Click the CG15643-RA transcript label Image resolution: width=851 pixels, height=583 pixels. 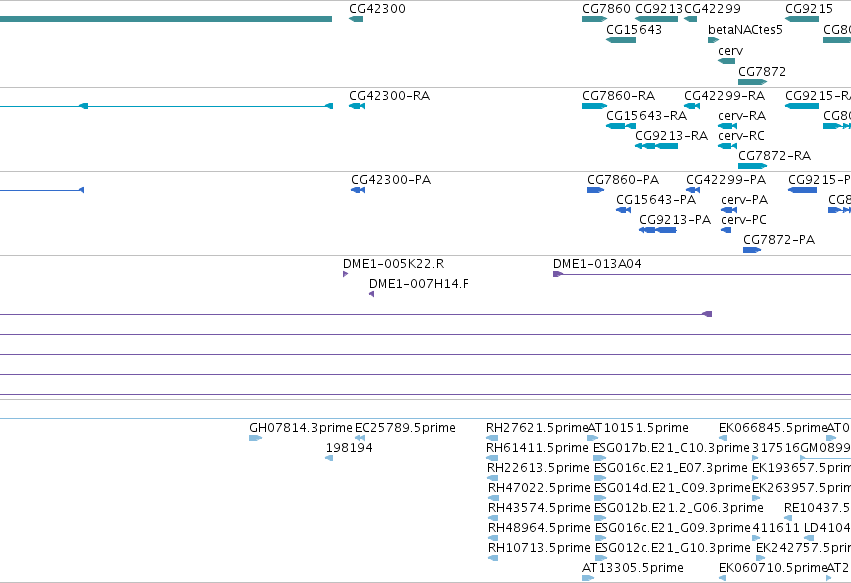point(646,116)
